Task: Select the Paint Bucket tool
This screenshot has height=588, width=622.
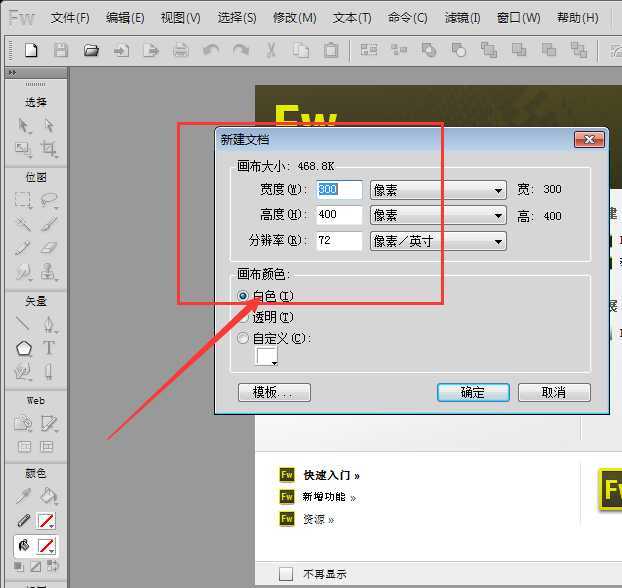Action: point(48,495)
